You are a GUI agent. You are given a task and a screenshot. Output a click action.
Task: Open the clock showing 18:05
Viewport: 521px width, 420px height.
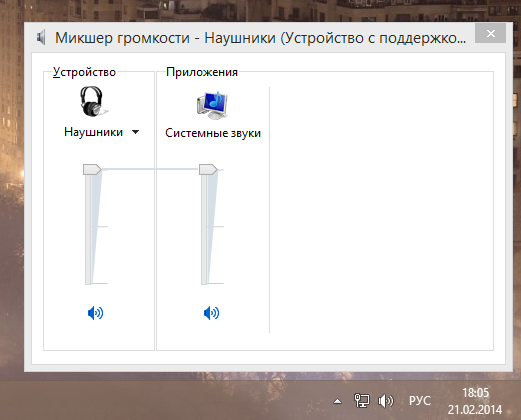475,401
